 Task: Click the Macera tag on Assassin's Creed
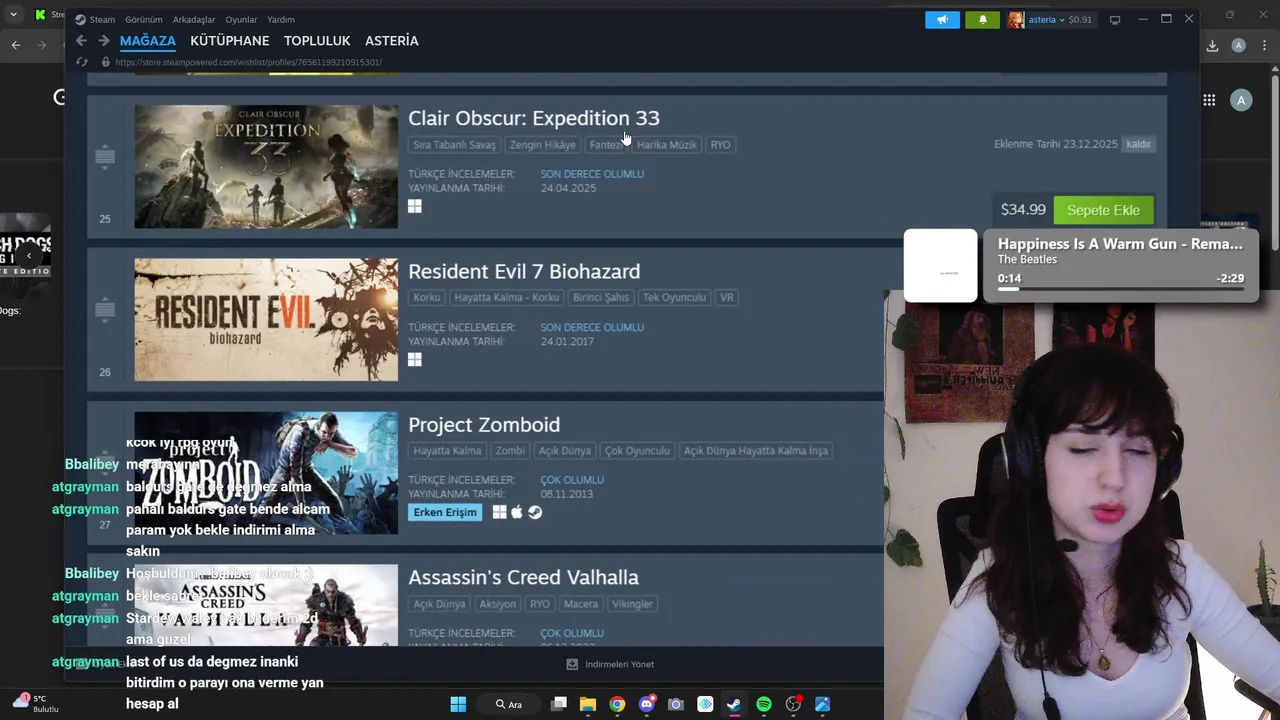click(581, 604)
